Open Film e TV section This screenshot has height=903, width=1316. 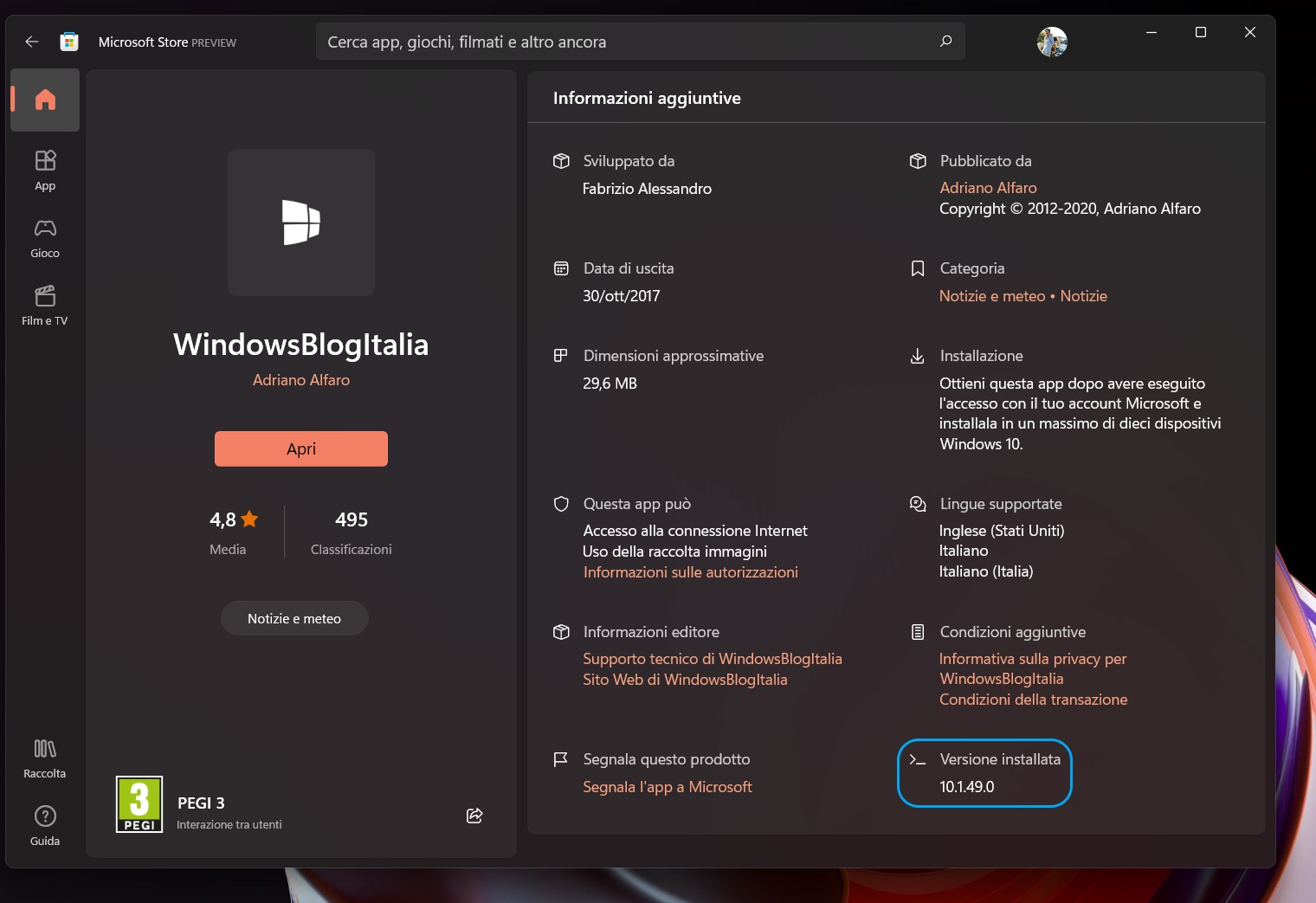45,306
